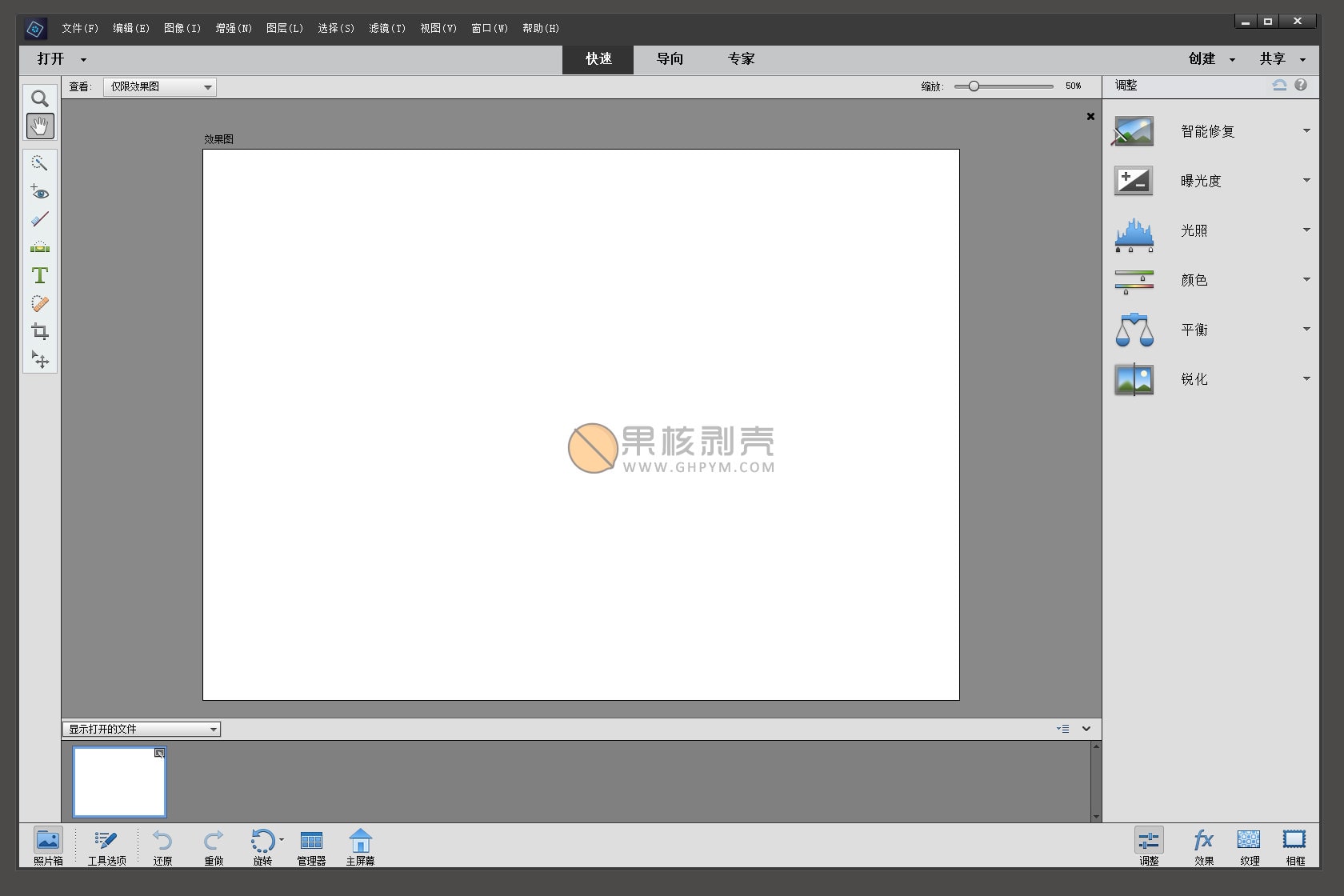Select the Move tool
This screenshot has width=1344, height=896.
tap(39, 360)
